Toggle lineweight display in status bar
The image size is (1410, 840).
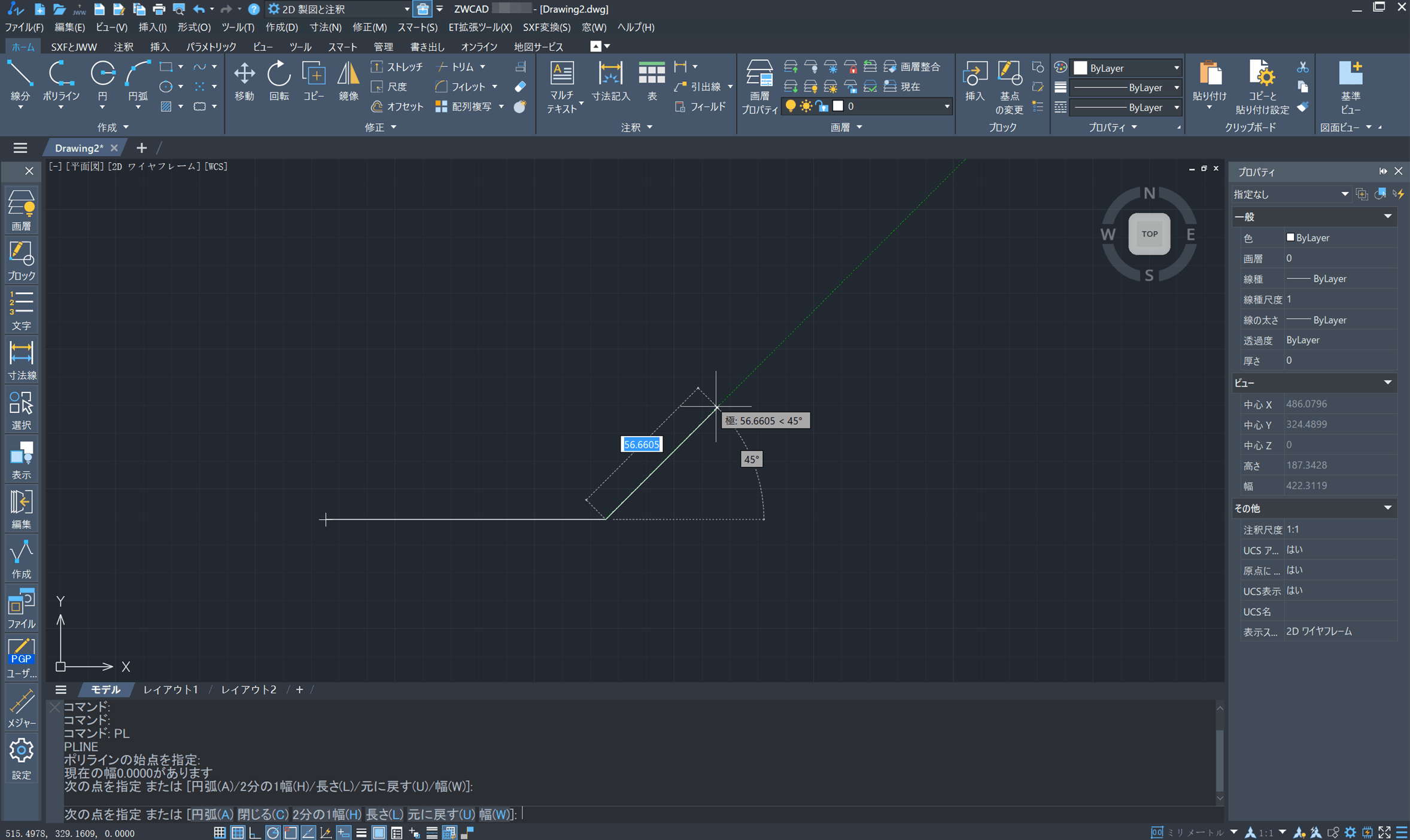tap(361, 832)
